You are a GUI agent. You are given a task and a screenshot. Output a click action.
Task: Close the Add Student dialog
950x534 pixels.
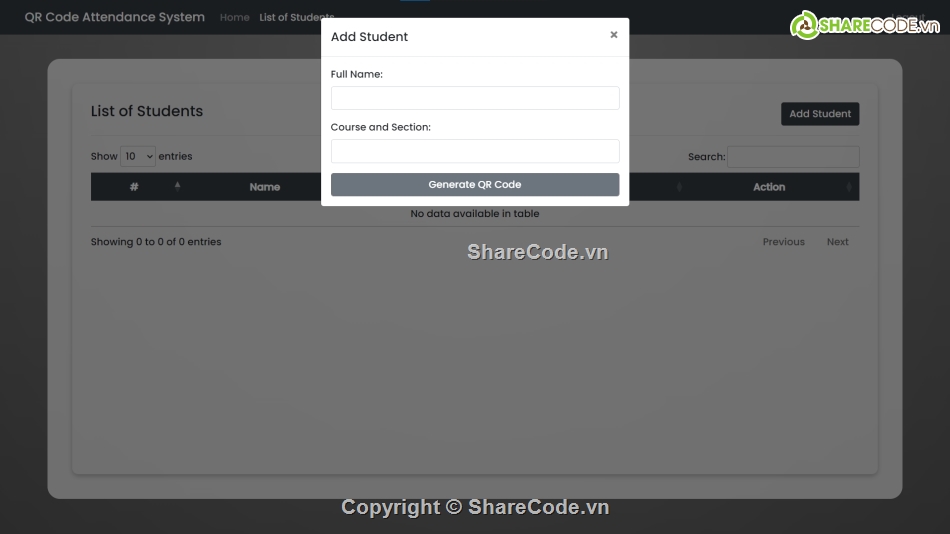point(613,35)
